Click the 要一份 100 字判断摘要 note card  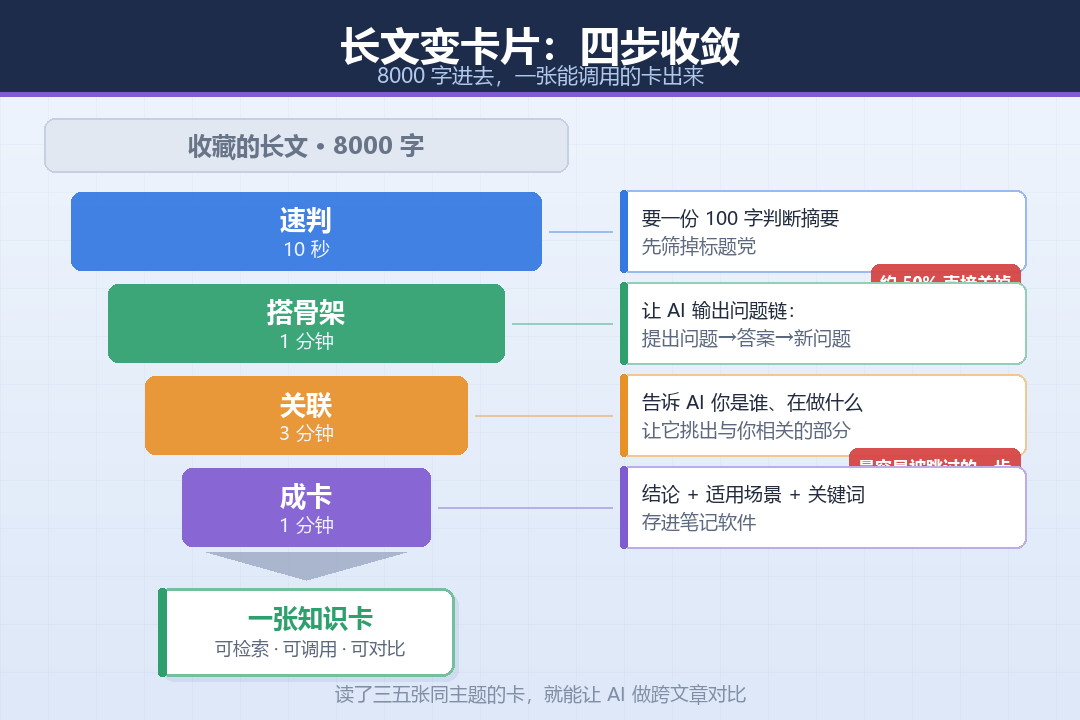(823, 232)
